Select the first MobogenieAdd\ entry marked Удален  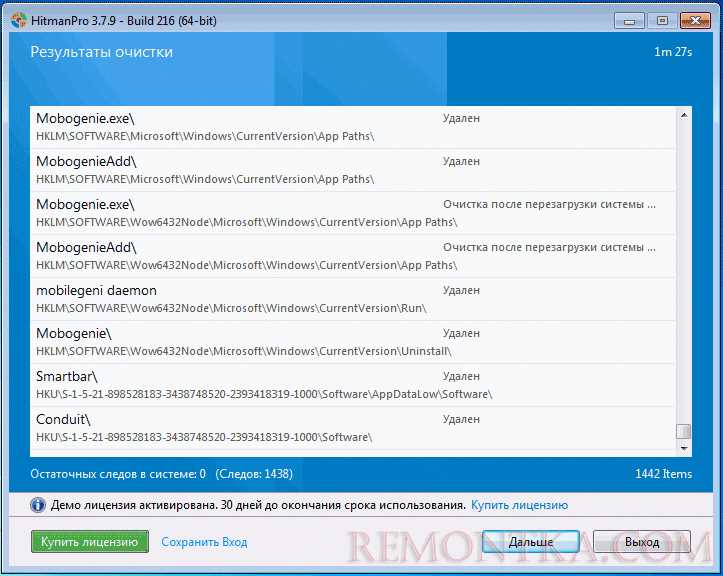click(x=353, y=170)
